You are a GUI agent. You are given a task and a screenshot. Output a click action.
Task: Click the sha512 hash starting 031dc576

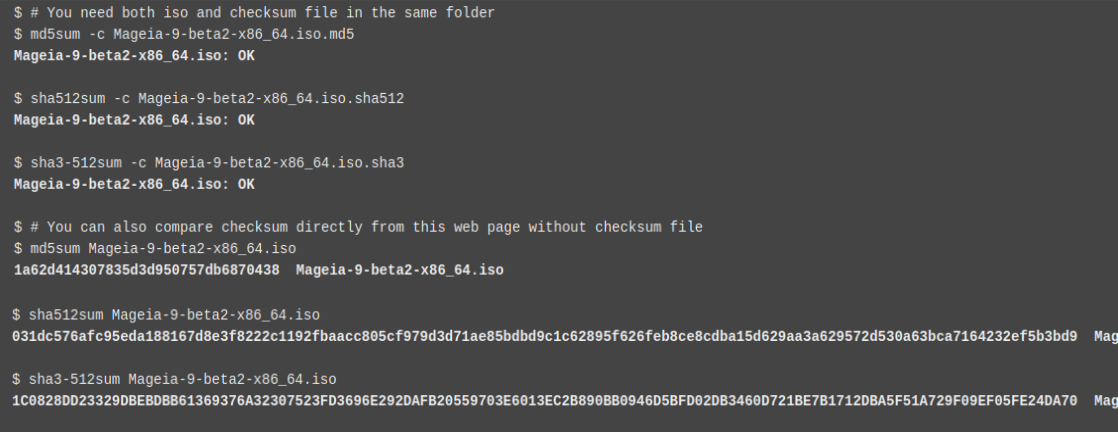[545, 336]
